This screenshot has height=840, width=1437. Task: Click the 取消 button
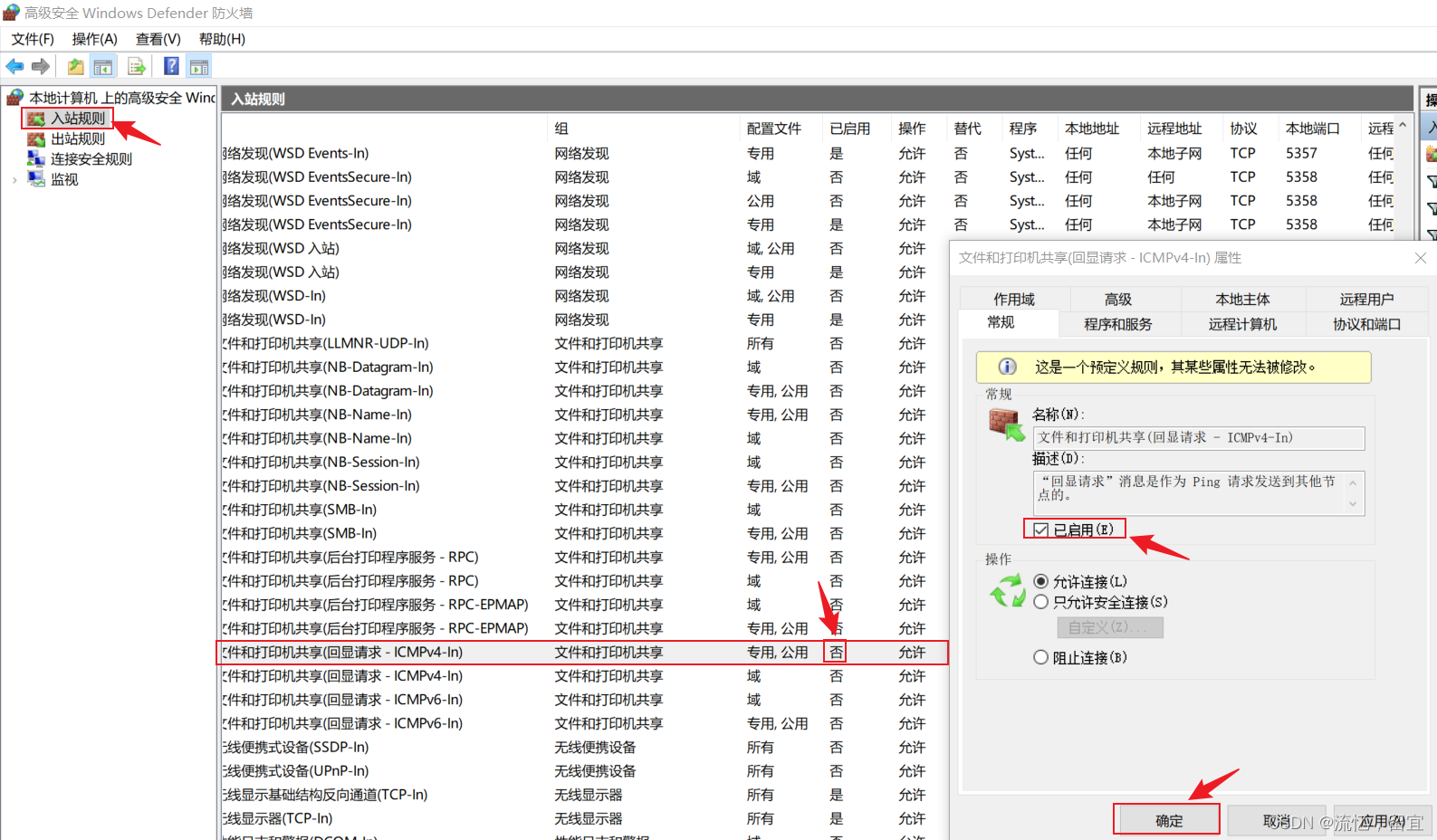click(x=1277, y=820)
